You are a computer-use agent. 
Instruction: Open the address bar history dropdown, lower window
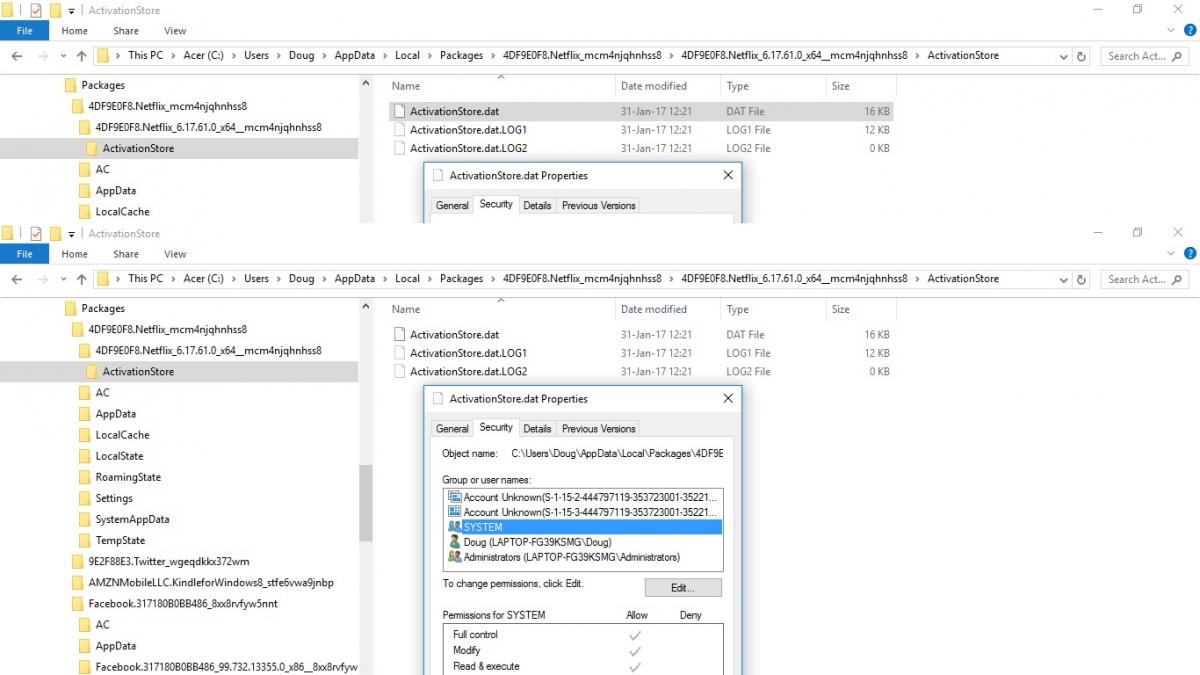[1063, 280]
